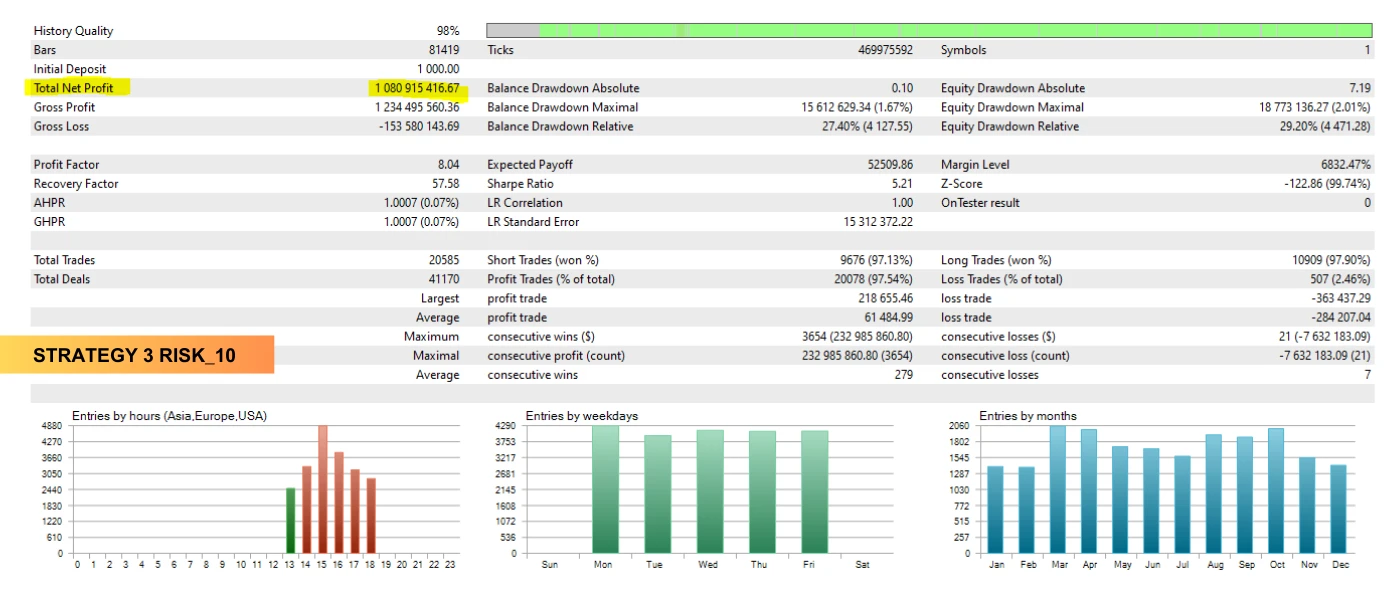Select the Initial Deposit value 1 000.00
The height and width of the screenshot is (600, 1400).
[438, 69]
